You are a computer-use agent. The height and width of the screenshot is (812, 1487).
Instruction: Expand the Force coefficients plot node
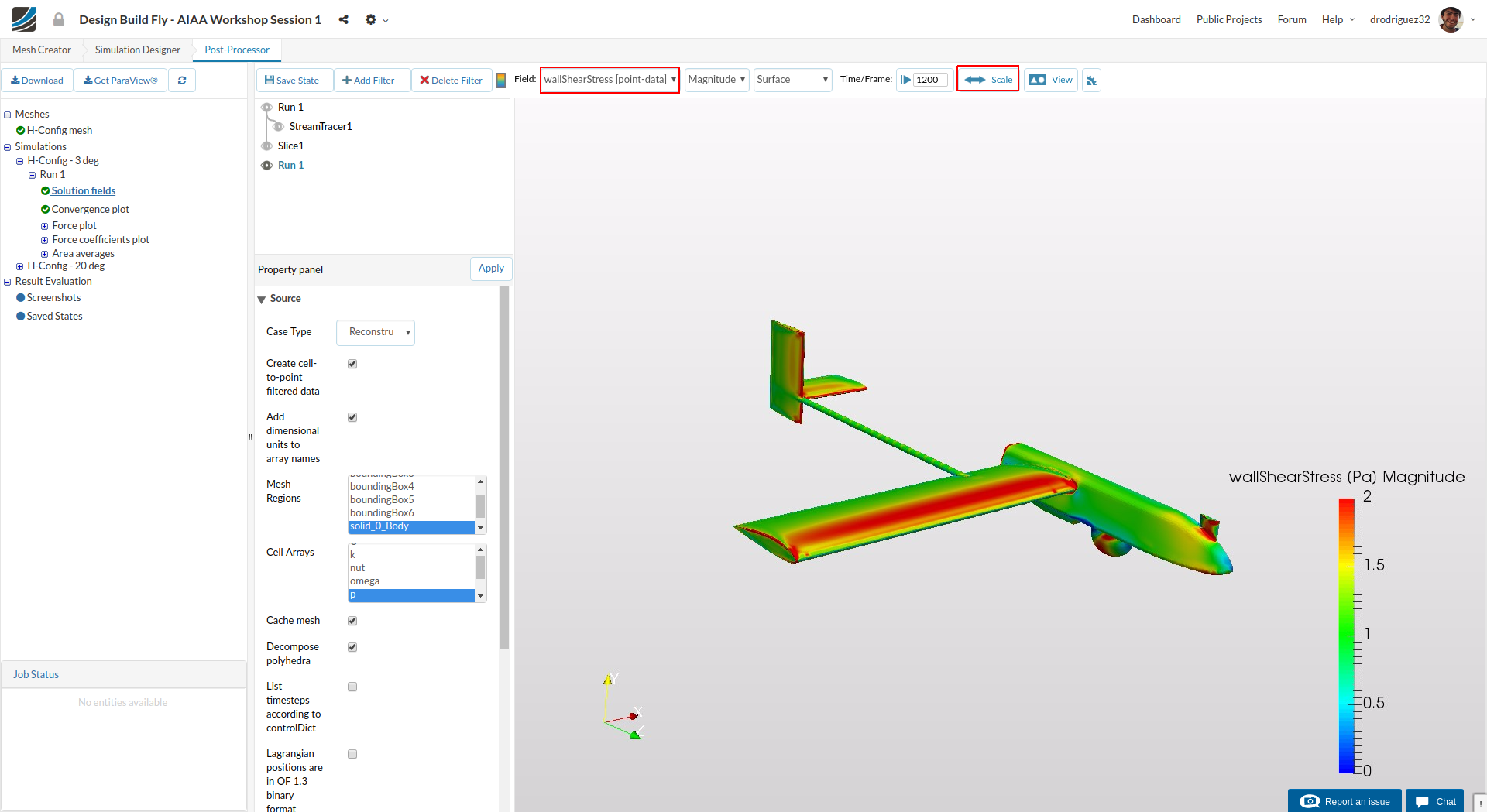(45, 241)
